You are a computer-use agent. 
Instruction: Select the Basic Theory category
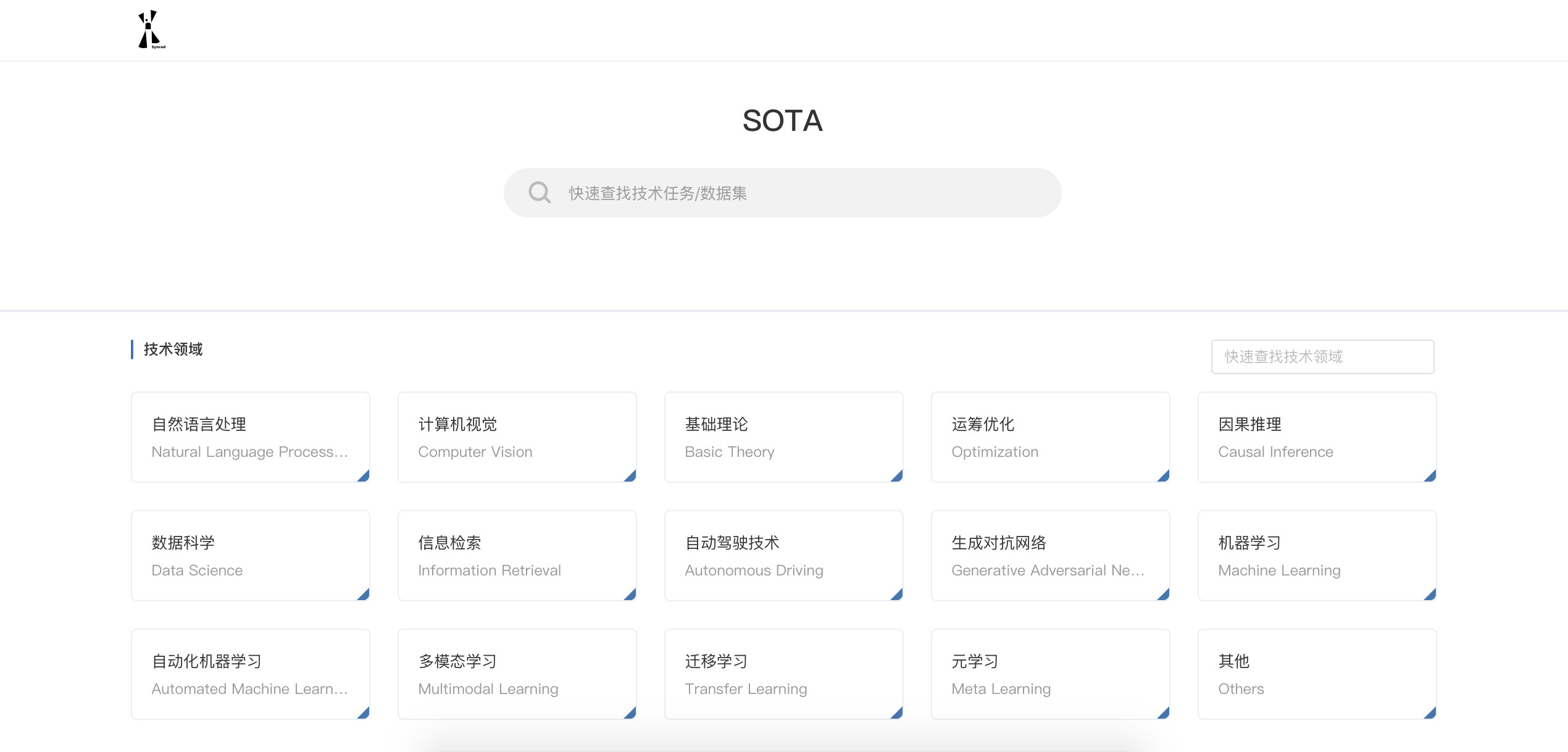click(783, 437)
